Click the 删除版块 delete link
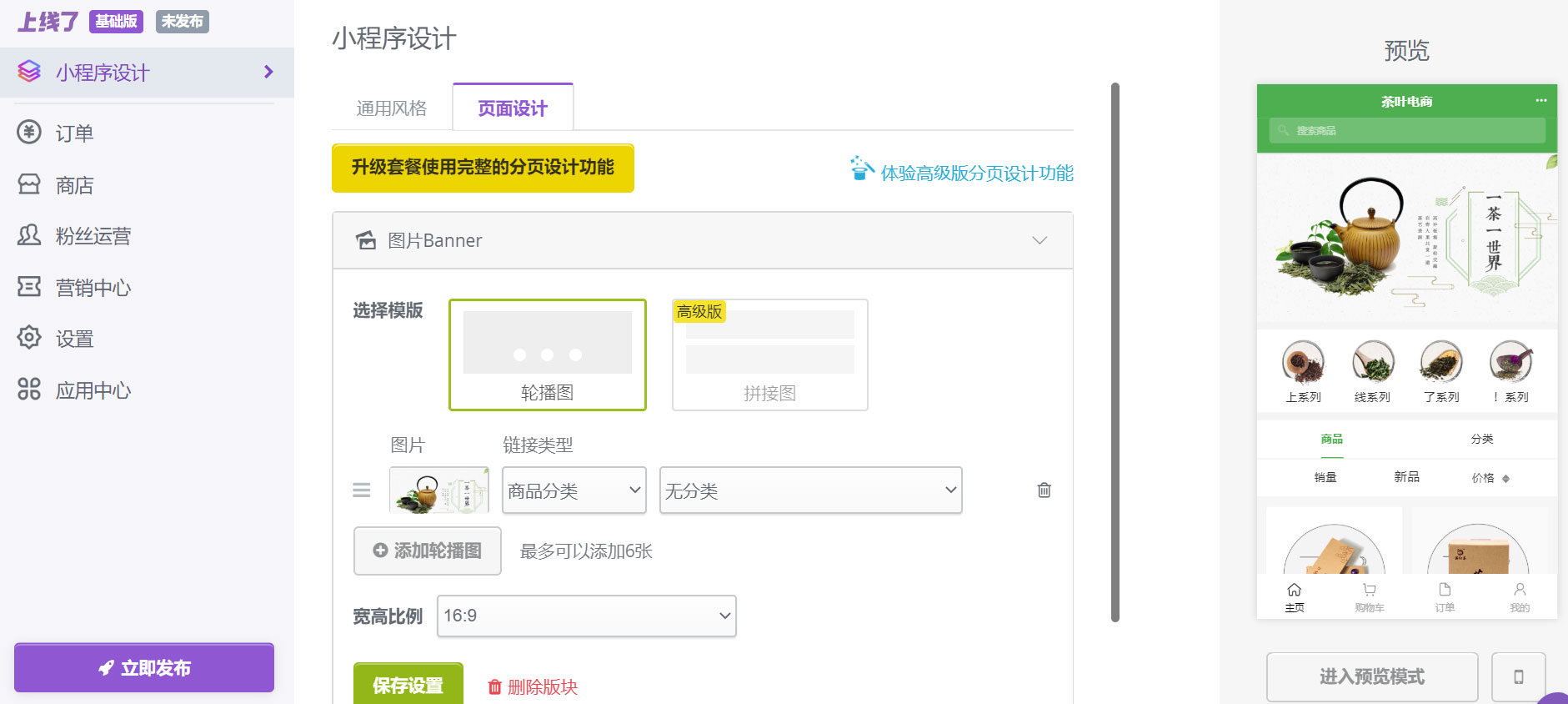Viewport: 1568px width, 704px height. click(533, 686)
